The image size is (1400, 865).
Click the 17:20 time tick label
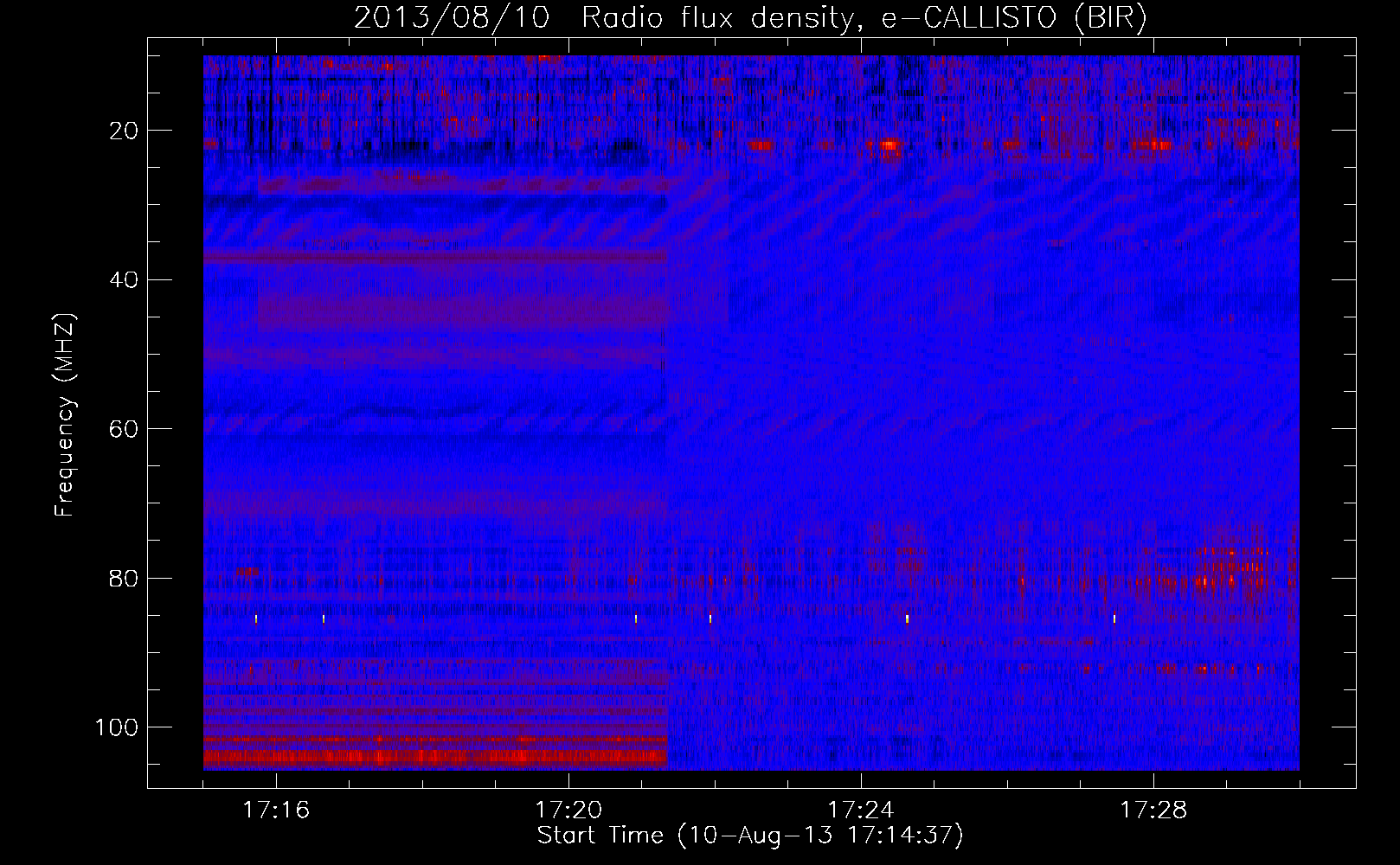(x=568, y=811)
